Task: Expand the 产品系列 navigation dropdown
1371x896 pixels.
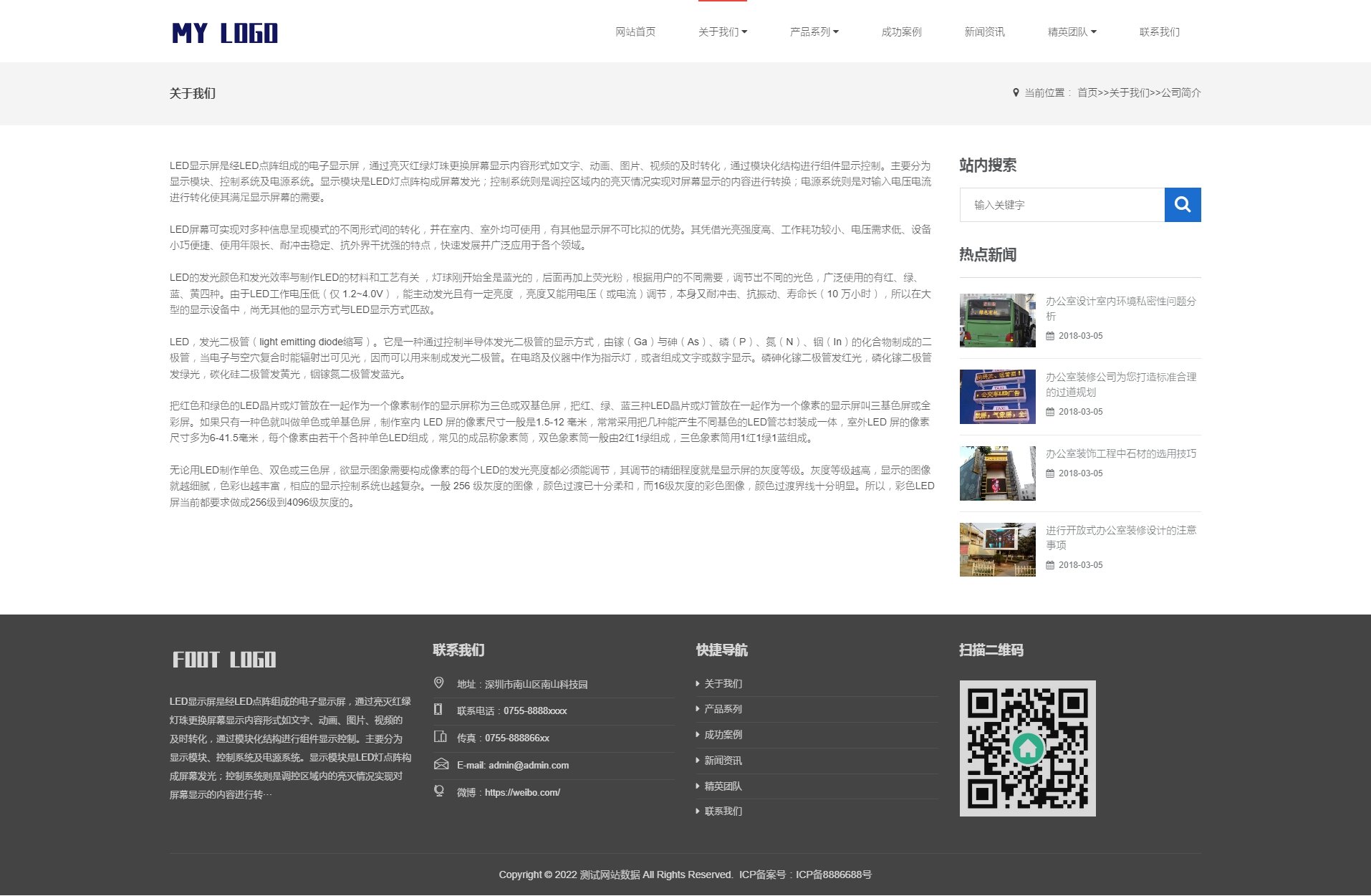Action: [814, 32]
